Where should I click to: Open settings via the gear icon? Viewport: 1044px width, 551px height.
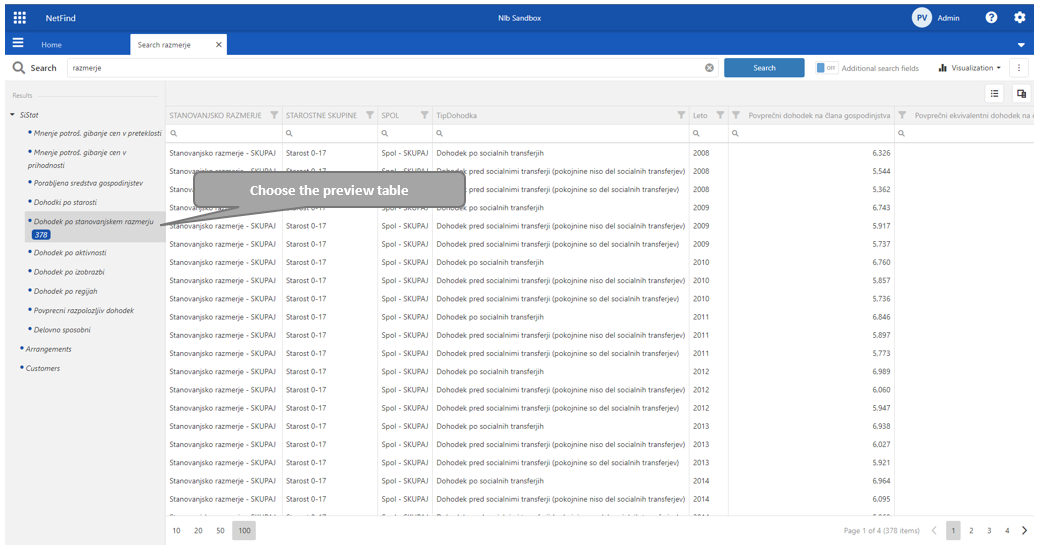[1019, 17]
